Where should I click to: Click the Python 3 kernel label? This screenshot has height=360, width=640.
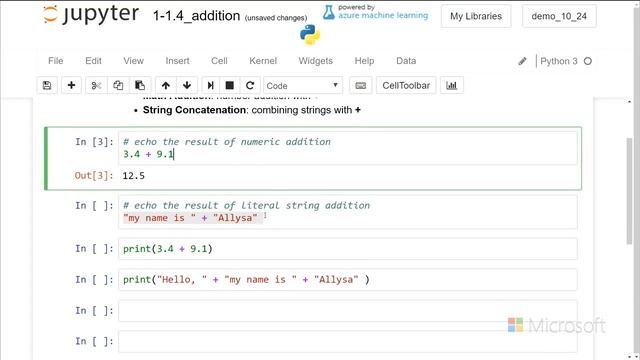pos(558,61)
